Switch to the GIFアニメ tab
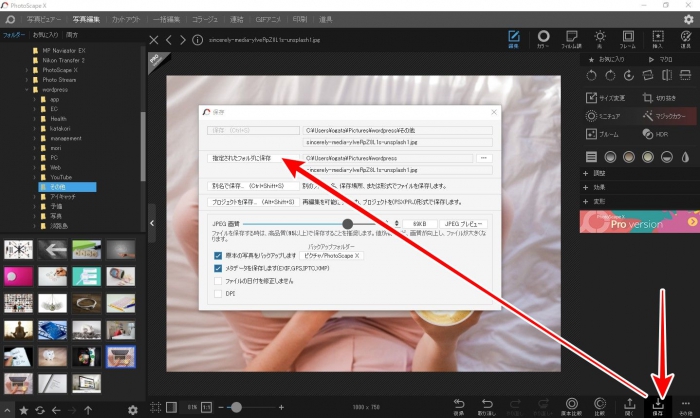700x418 pixels. pyautogui.click(x=268, y=20)
